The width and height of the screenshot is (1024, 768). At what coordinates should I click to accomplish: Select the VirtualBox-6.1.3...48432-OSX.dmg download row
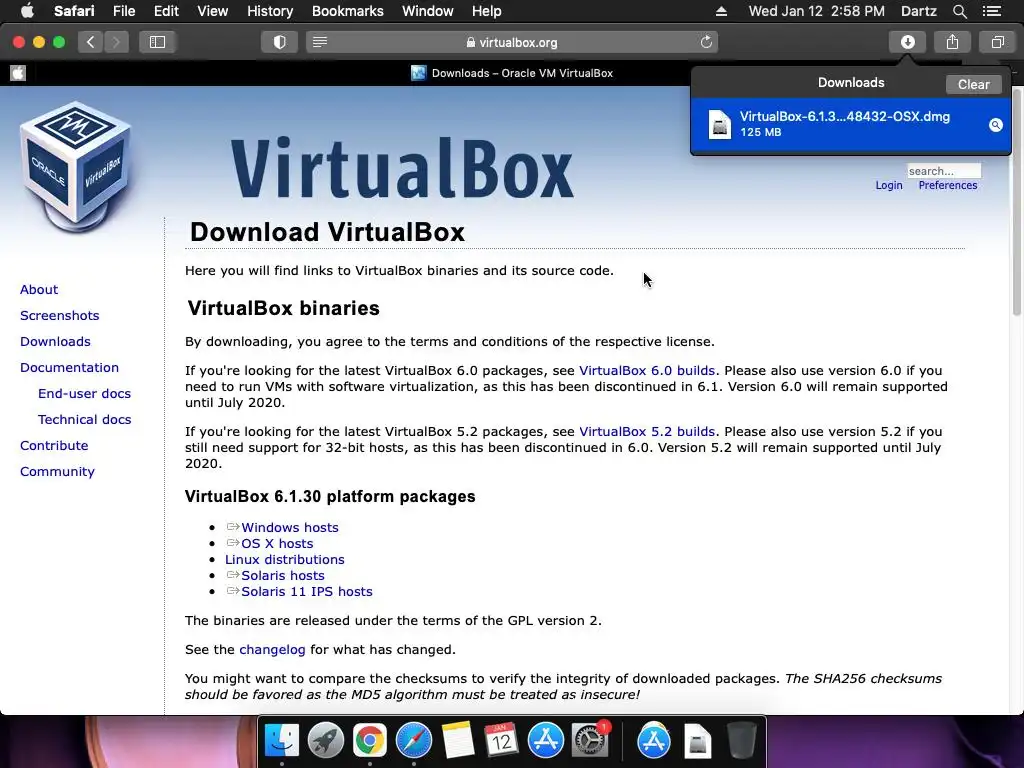850,124
